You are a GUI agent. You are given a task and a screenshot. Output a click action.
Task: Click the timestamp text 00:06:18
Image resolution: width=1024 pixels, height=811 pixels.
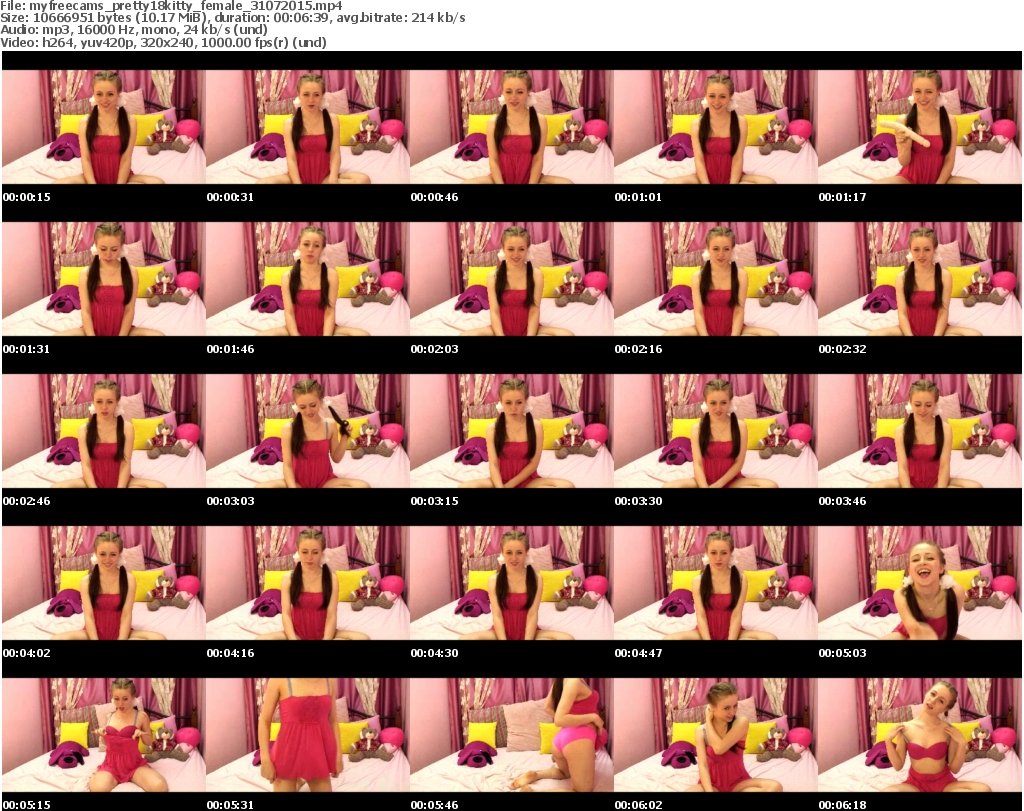coord(842,805)
